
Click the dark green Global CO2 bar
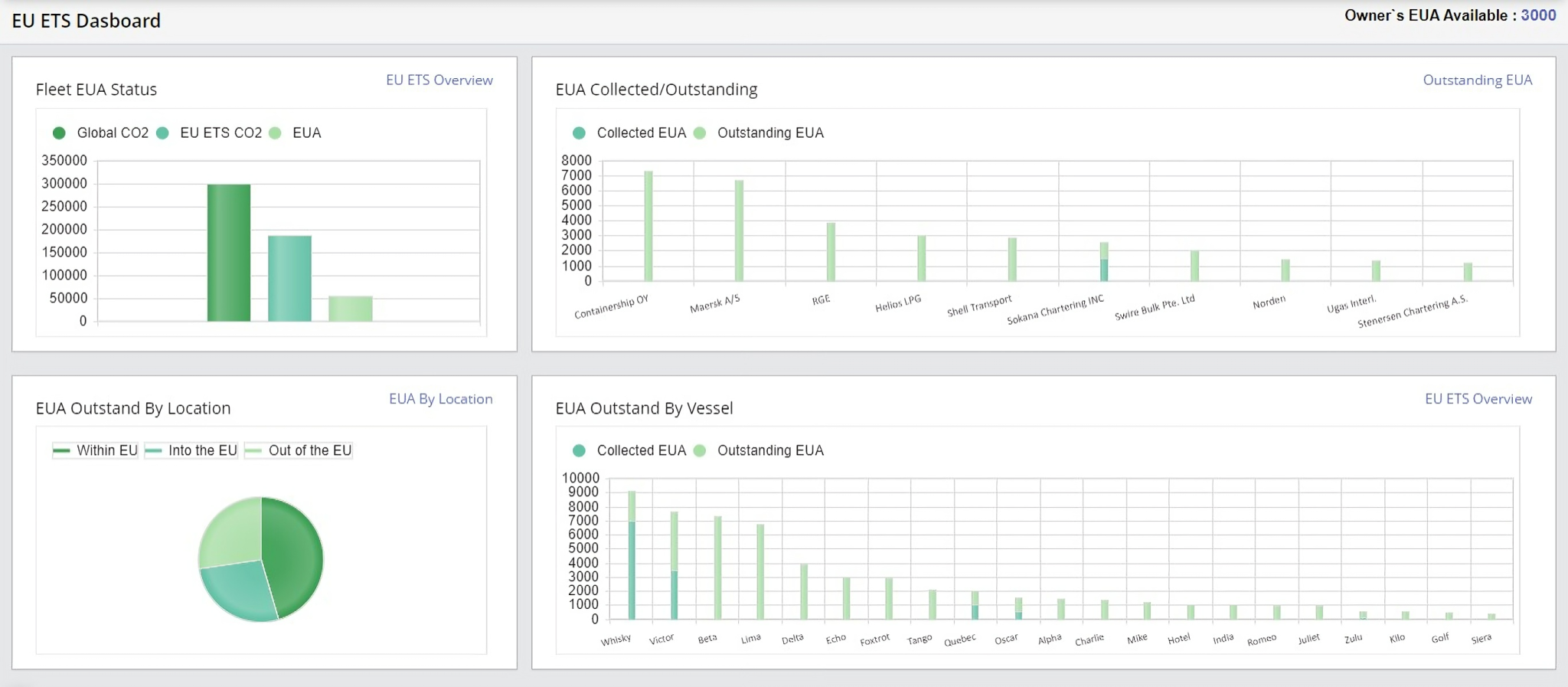tap(228, 253)
